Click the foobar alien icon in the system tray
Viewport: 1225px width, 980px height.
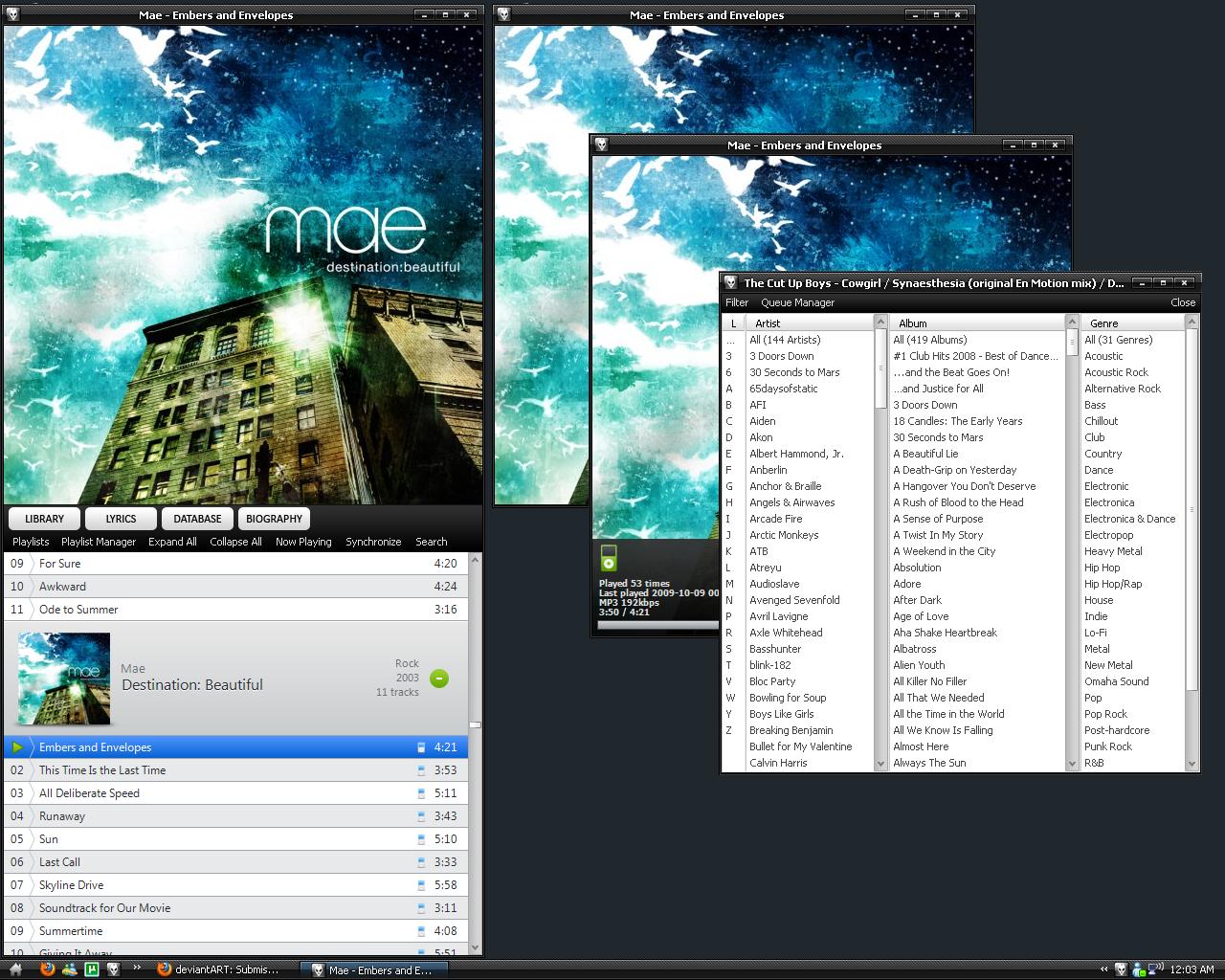pos(1121,969)
